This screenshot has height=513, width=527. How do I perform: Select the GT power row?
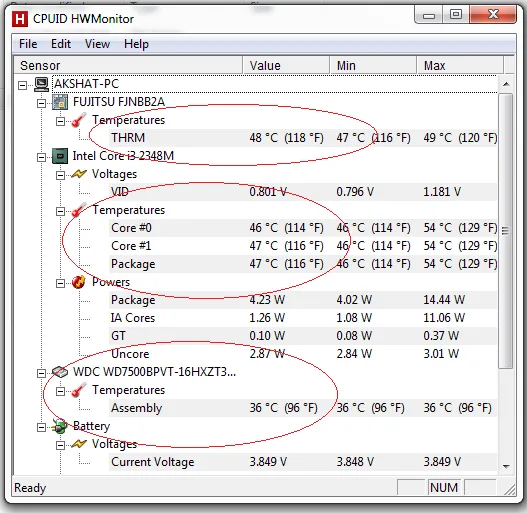click(x=302, y=336)
